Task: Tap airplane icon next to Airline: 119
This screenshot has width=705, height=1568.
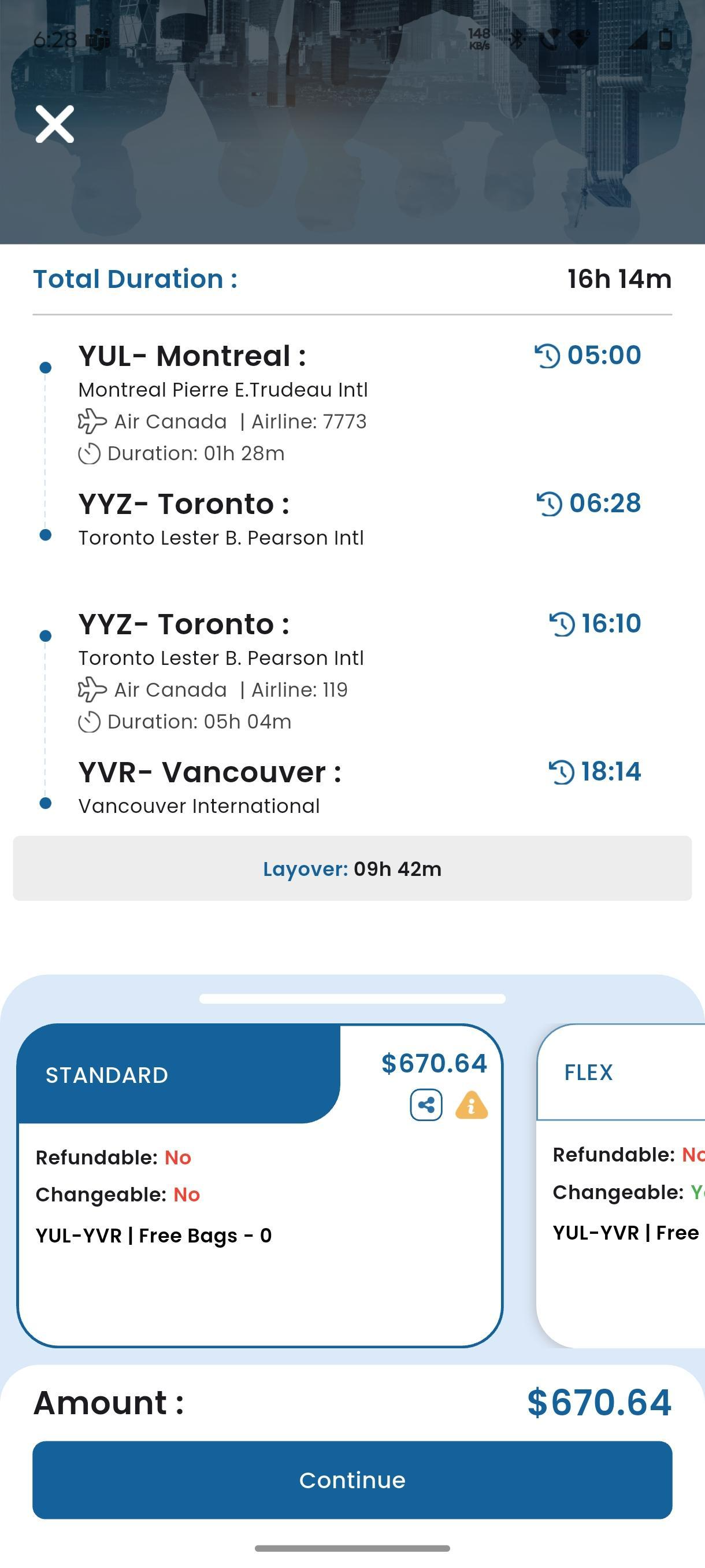Action: 92,690
